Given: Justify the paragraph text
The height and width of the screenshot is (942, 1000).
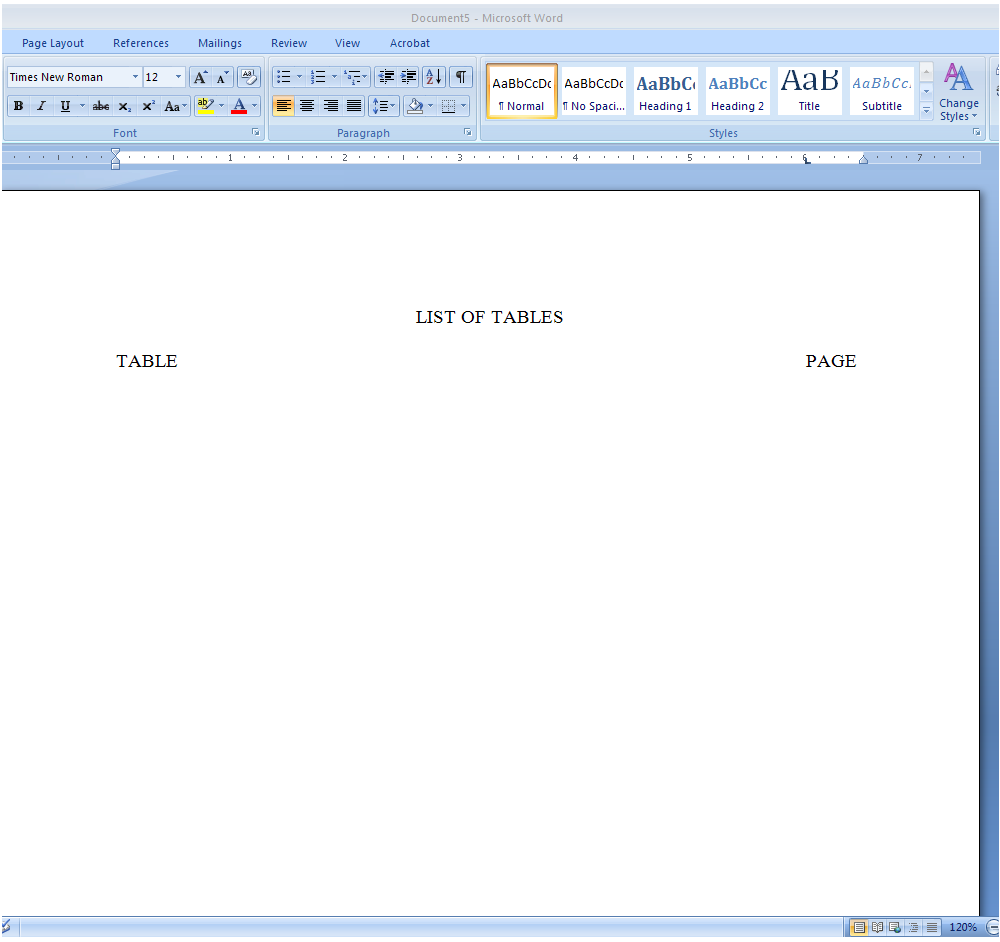Looking at the screenshot, I should click(x=353, y=105).
